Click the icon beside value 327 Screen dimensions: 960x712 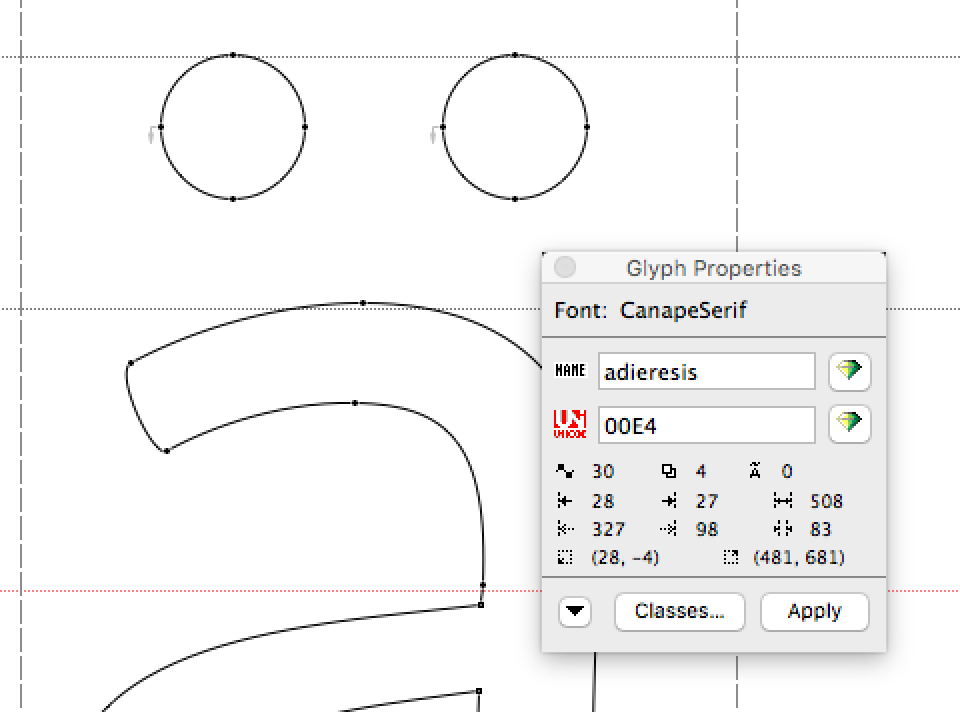point(565,528)
